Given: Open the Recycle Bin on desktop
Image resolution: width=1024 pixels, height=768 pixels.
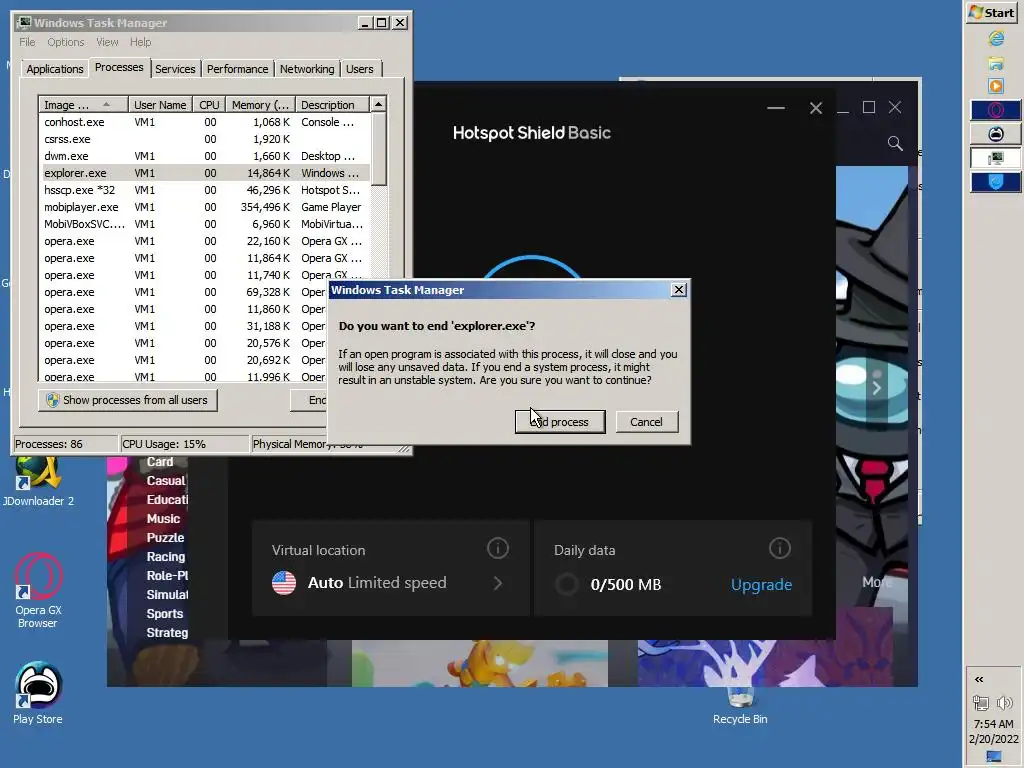Looking at the screenshot, I should [740, 706].
